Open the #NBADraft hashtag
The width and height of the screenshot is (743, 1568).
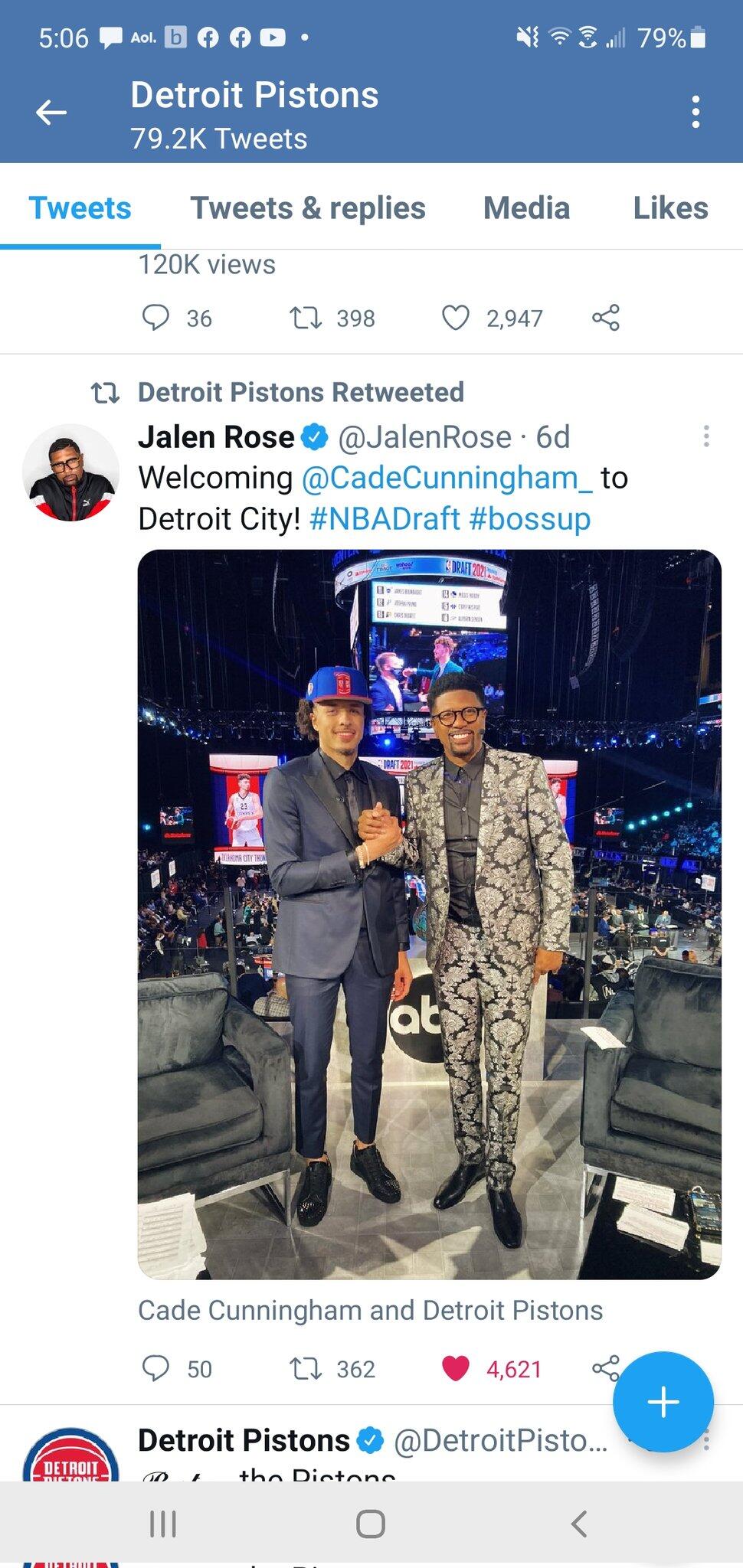click(x=385, y=519)
